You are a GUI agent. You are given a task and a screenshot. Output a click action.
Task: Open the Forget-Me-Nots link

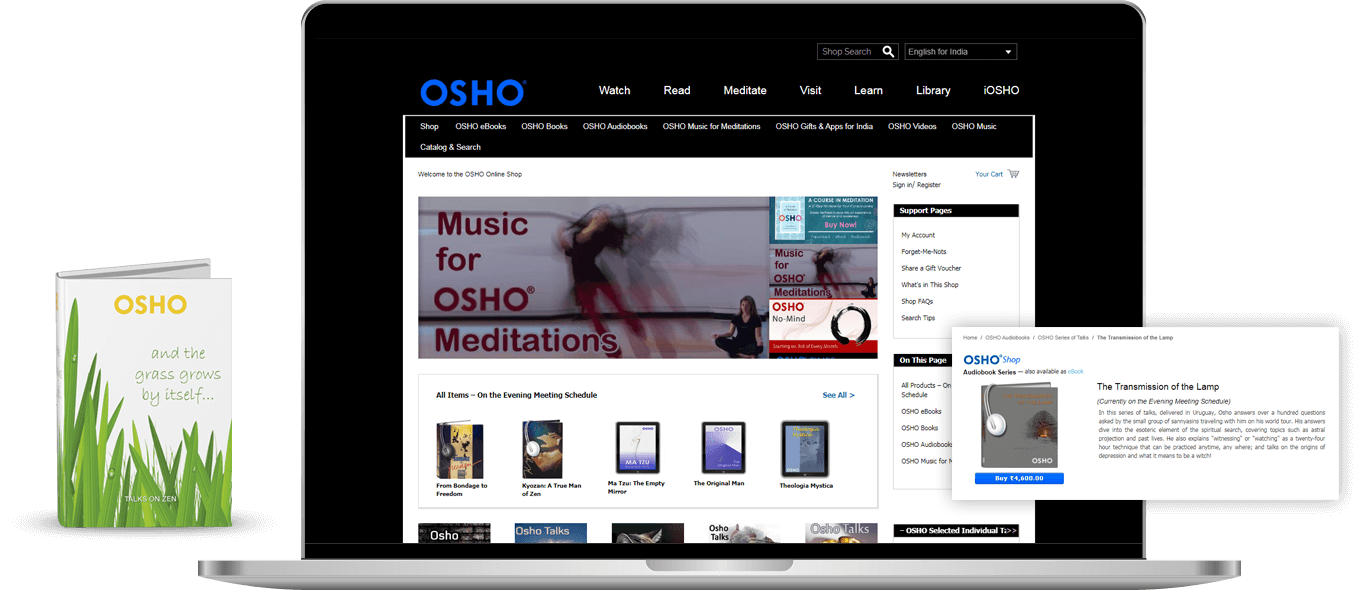(924, 252)
